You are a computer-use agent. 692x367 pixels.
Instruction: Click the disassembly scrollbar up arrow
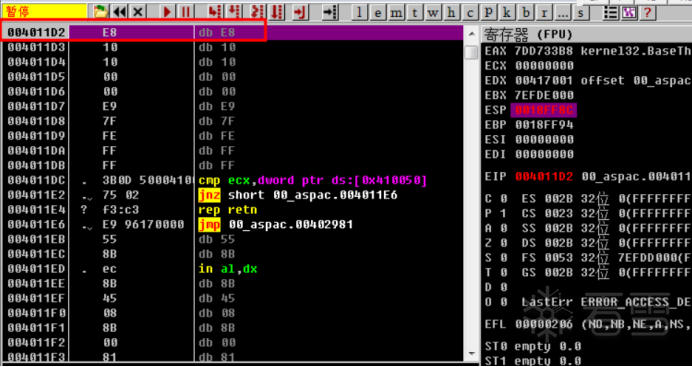[x=472, y=34]
